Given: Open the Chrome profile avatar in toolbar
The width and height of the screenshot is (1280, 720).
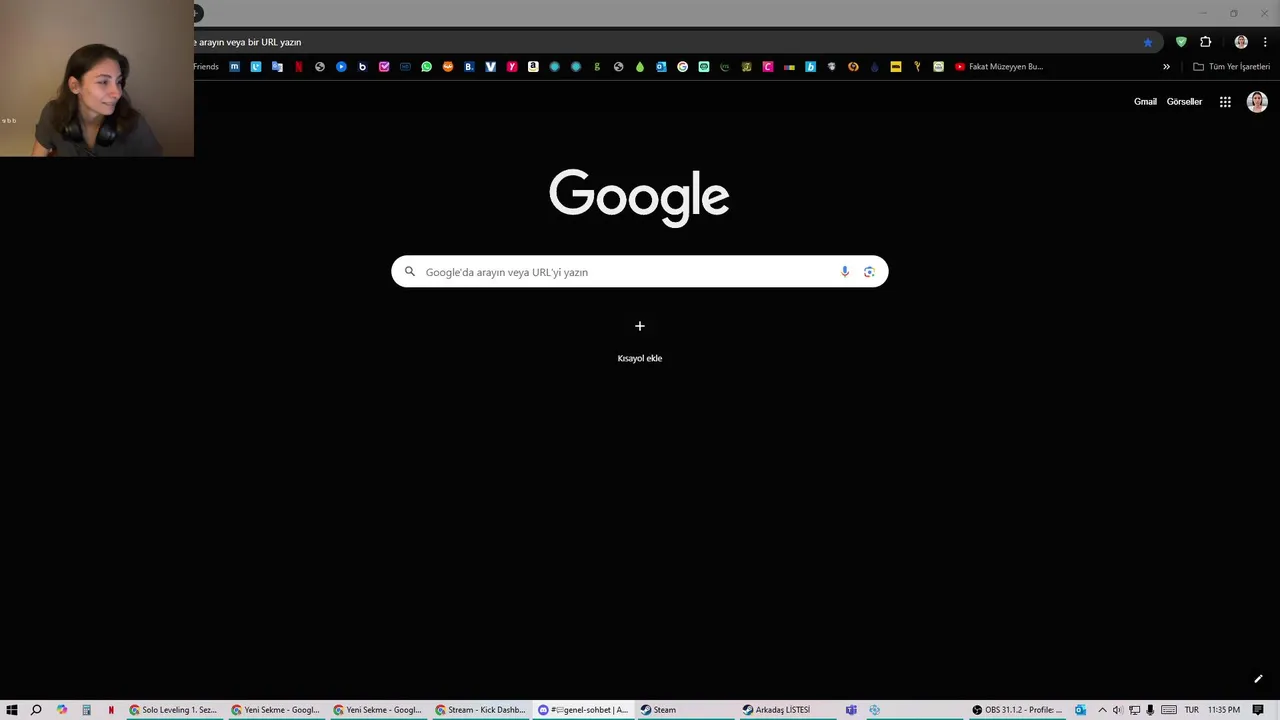Looking at the screenshot, I should 1241,42.
